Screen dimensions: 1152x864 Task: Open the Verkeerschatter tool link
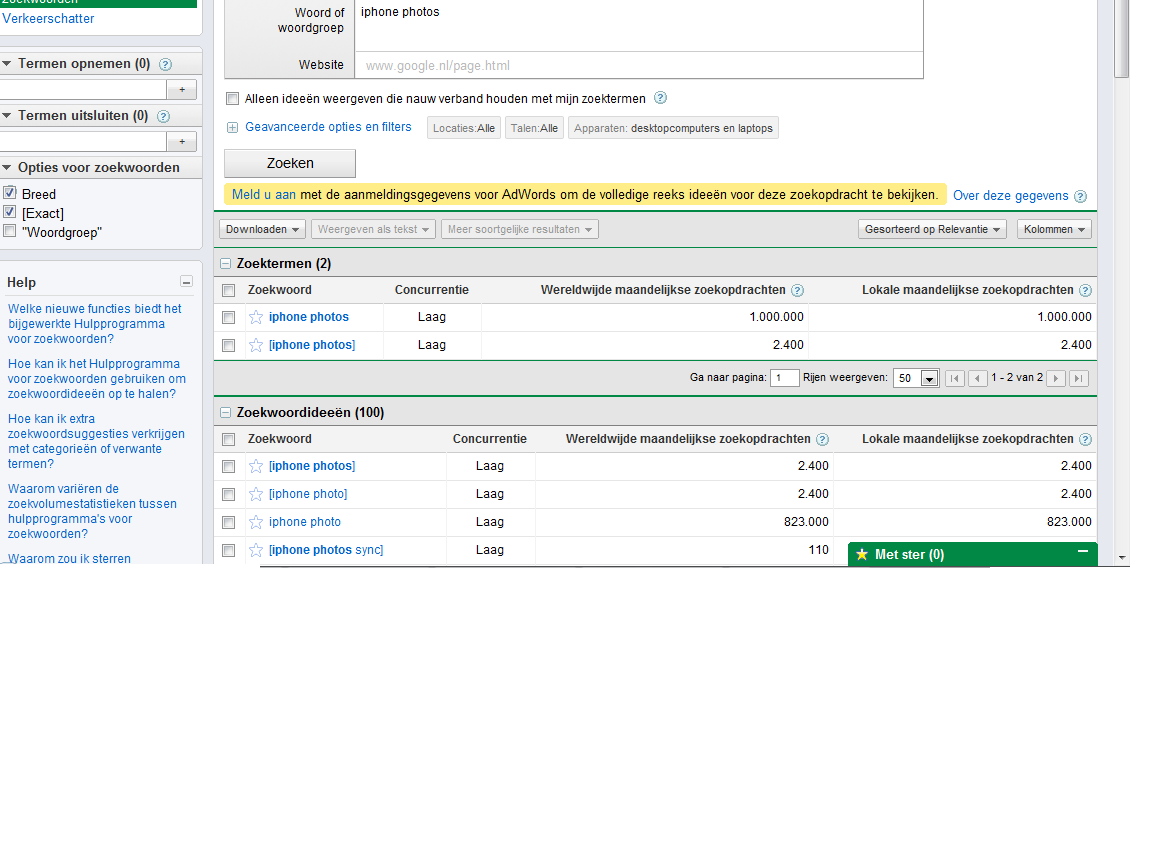(x=48, y=18)
